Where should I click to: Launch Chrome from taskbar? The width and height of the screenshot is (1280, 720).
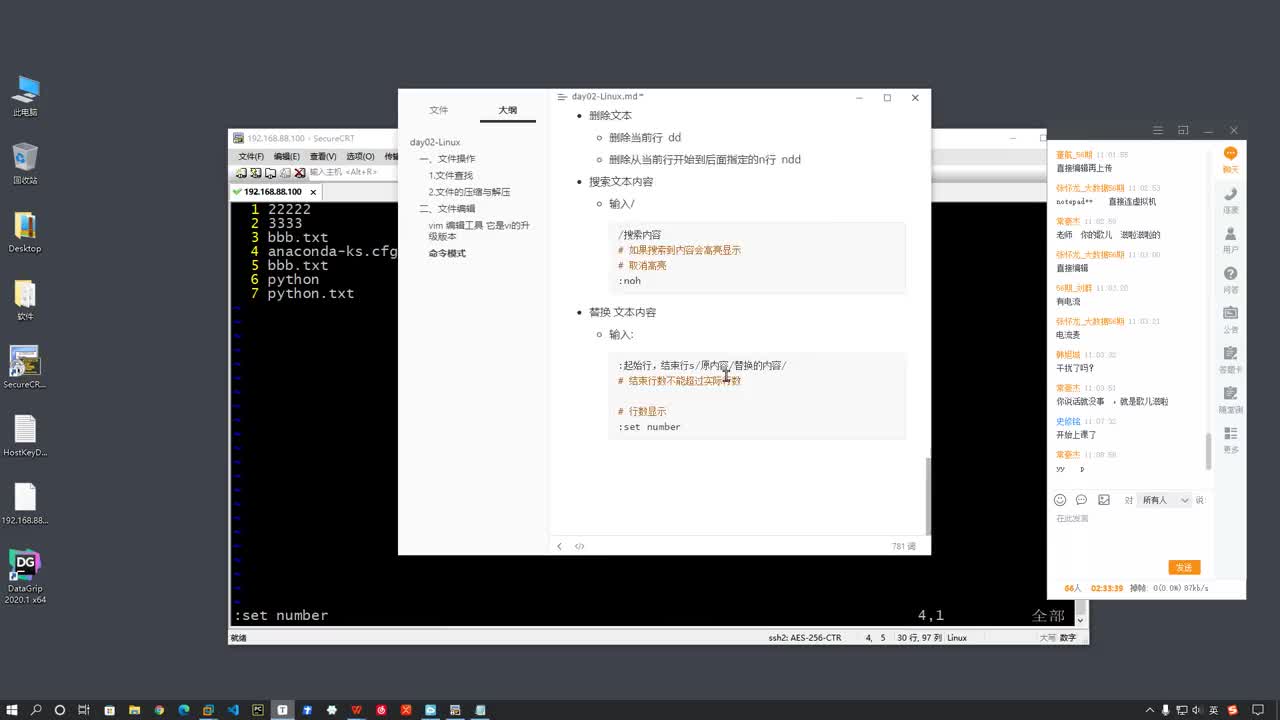point(159,710)
